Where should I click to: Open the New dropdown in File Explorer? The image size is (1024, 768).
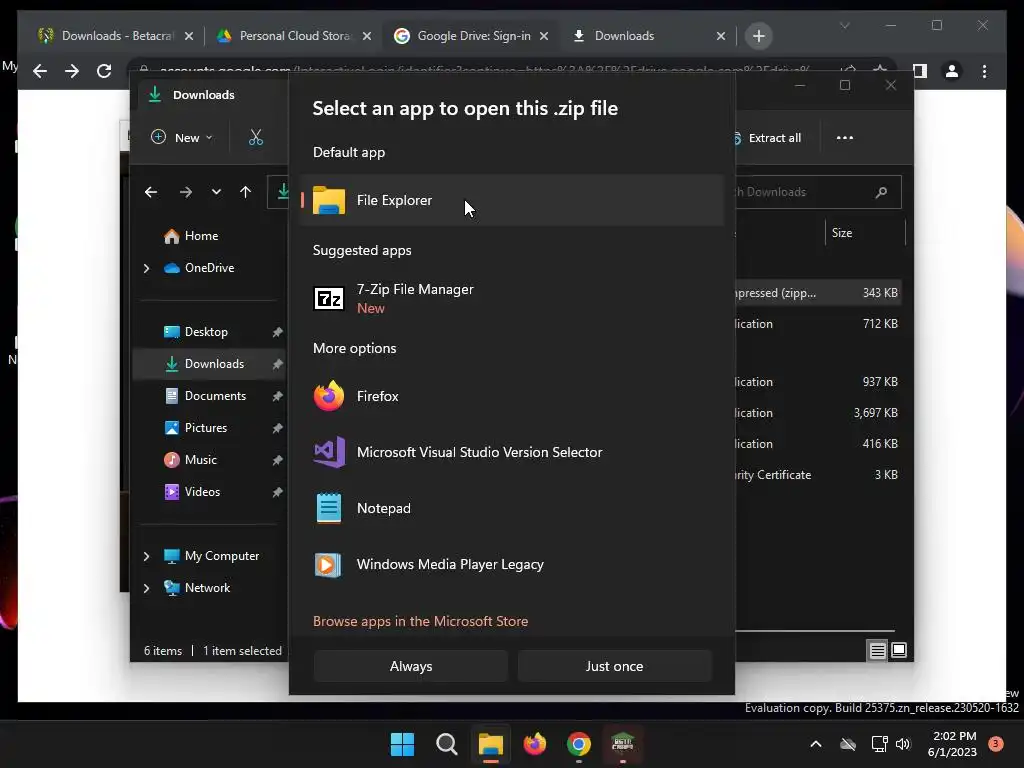pos(182,138)
